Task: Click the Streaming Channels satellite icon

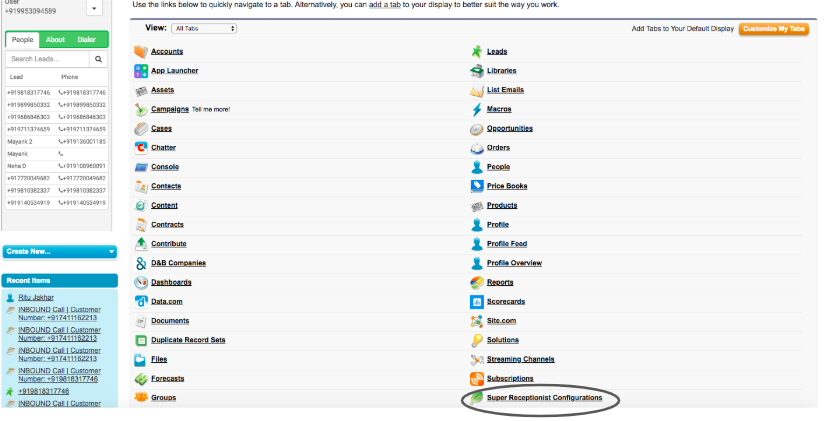Action: click(477, 360)
